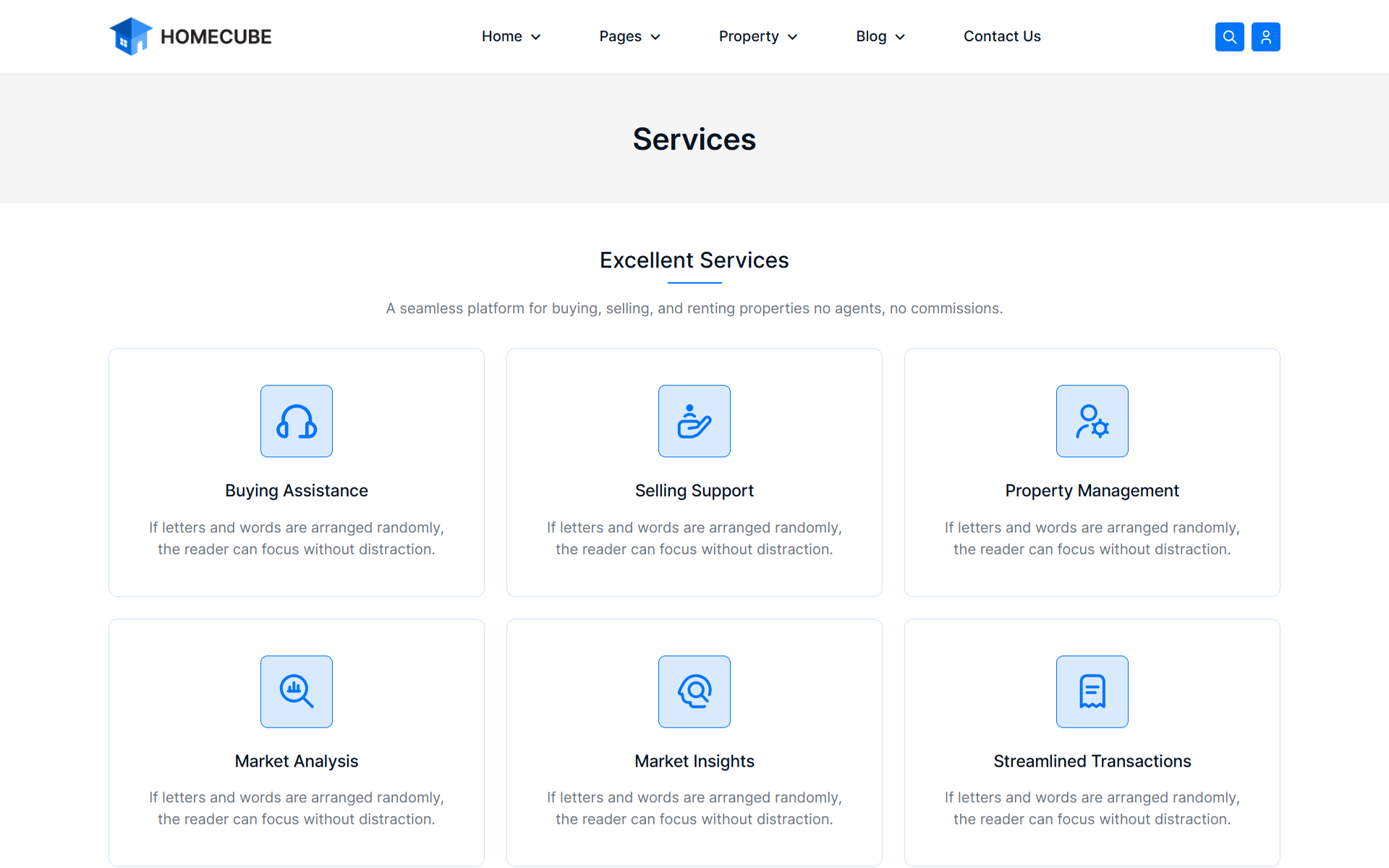Click the HOMECUBE brand text link

click(216, 37)
